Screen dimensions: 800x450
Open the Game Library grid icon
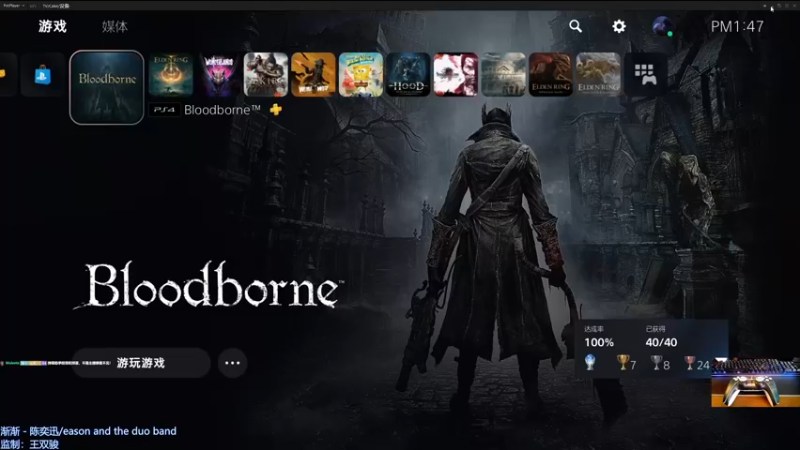645,74
